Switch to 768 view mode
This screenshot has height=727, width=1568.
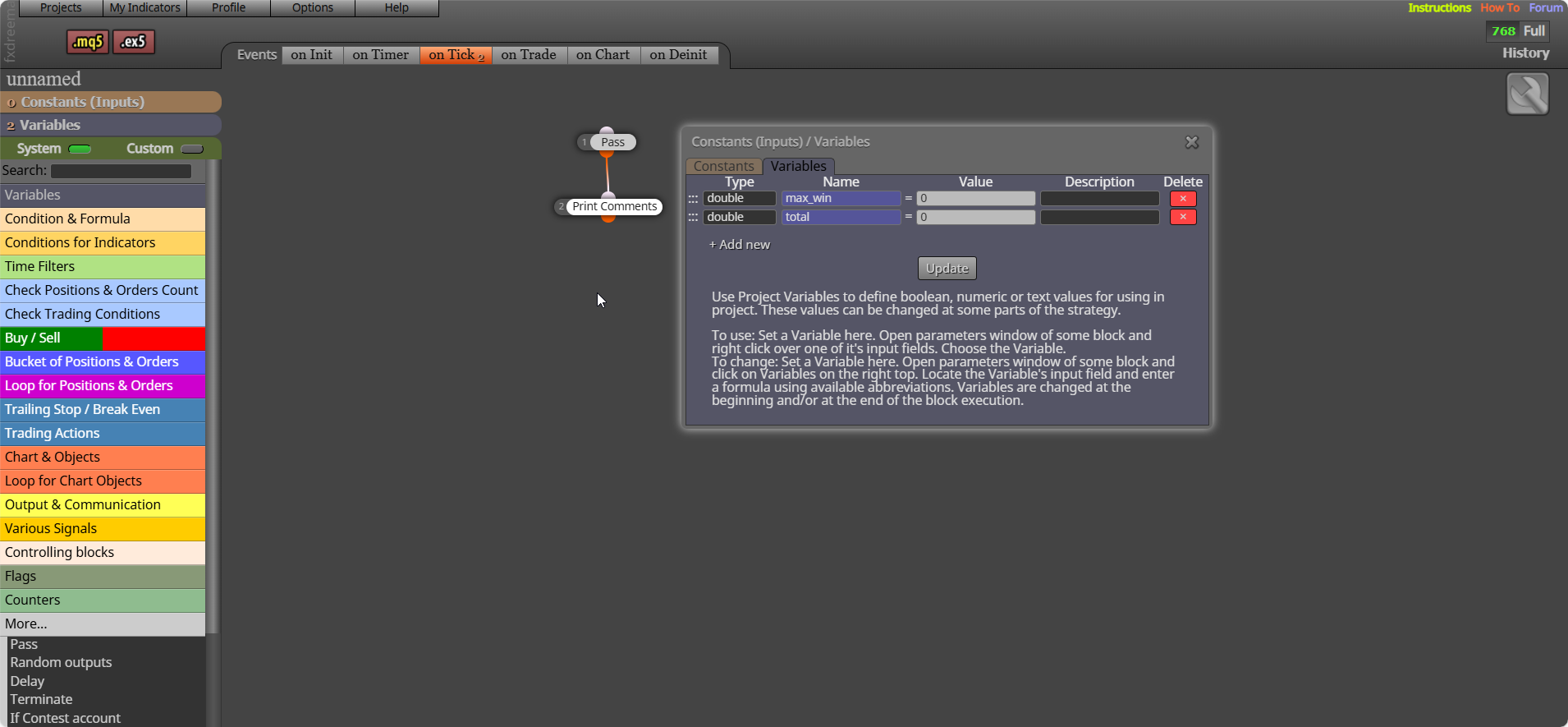1503,31
